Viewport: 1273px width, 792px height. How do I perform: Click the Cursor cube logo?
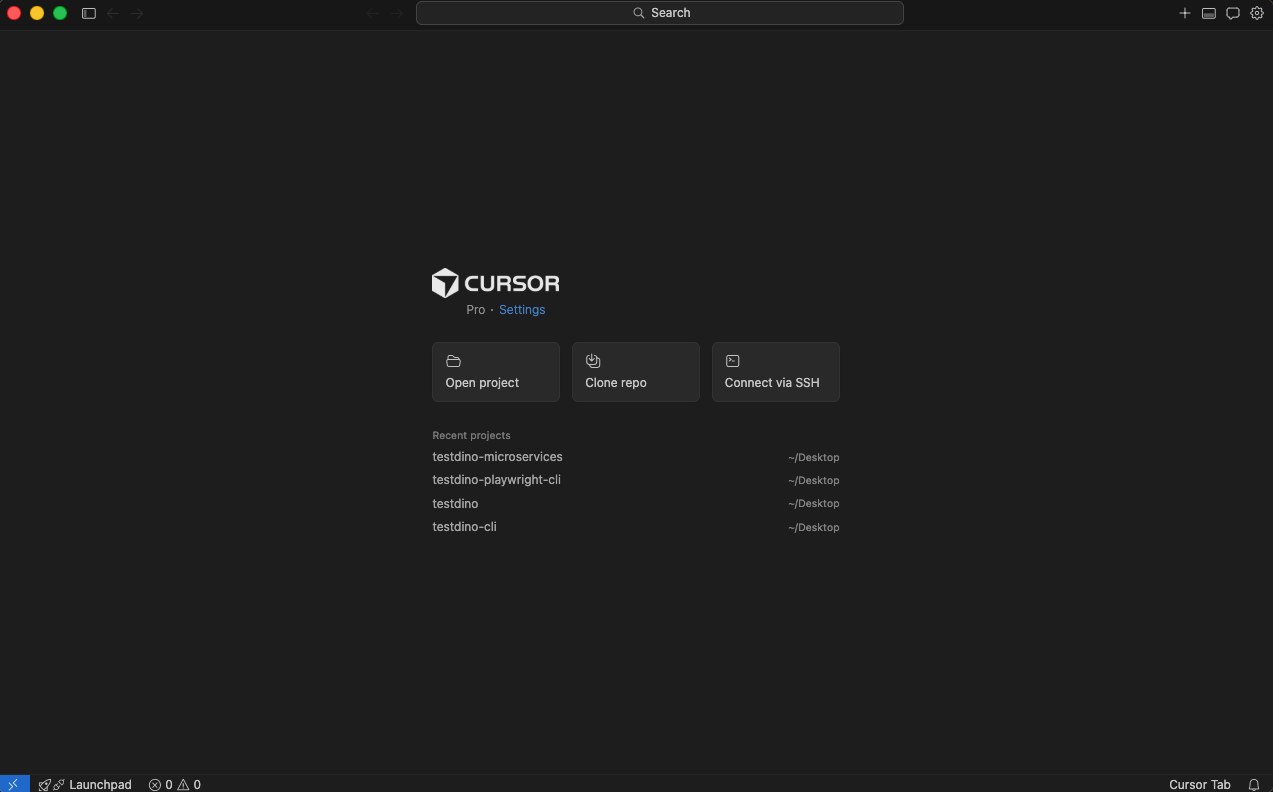(445, 283)
